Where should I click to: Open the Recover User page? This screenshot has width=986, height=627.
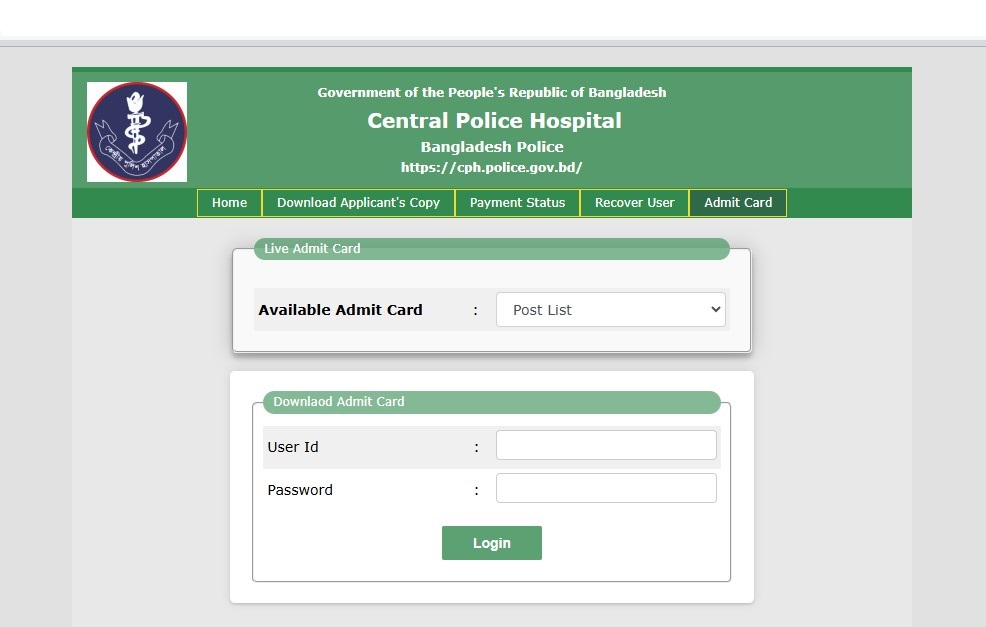(634, 203)
